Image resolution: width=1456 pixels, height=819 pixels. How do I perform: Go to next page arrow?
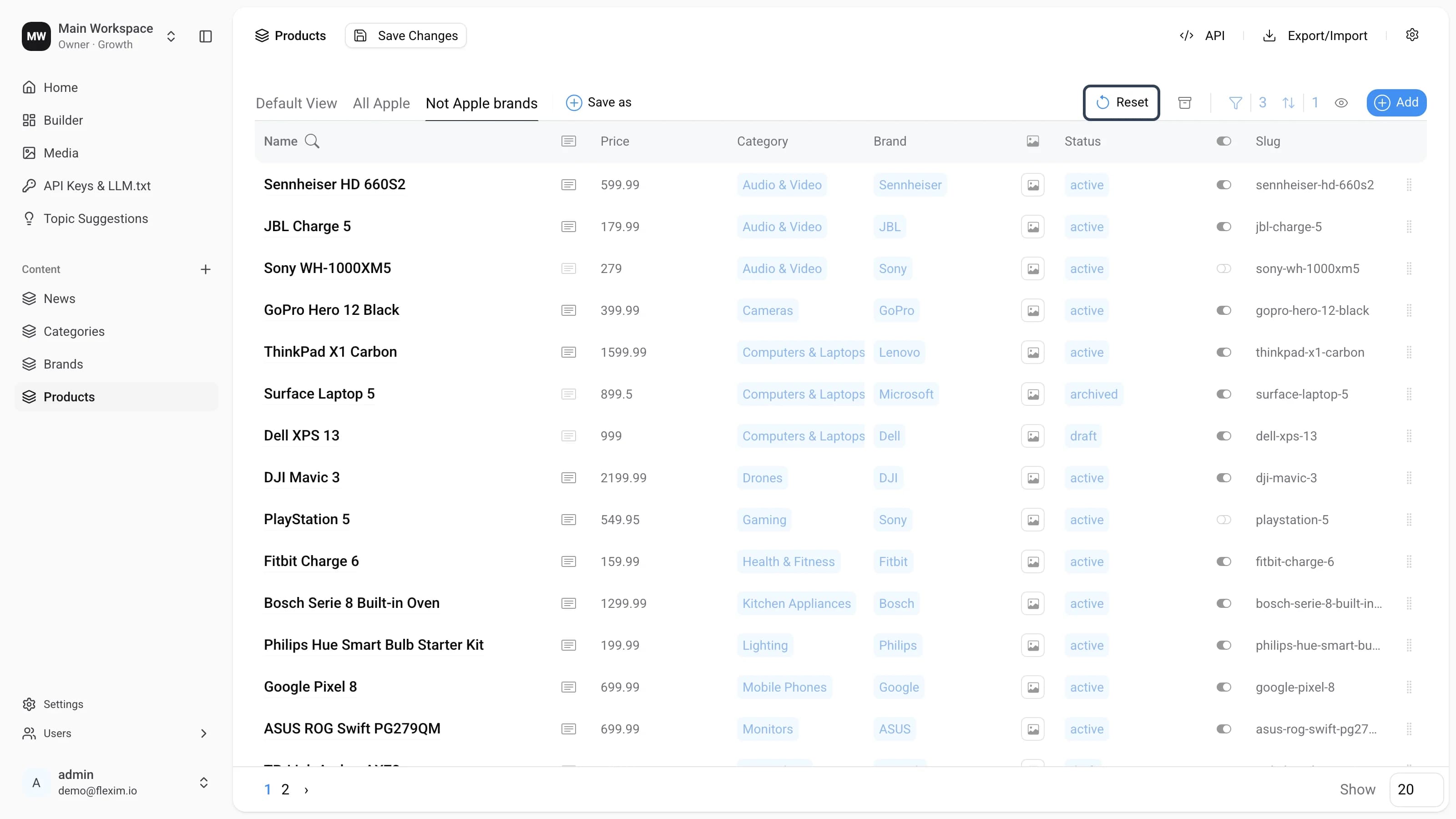[x=306, y=789]
